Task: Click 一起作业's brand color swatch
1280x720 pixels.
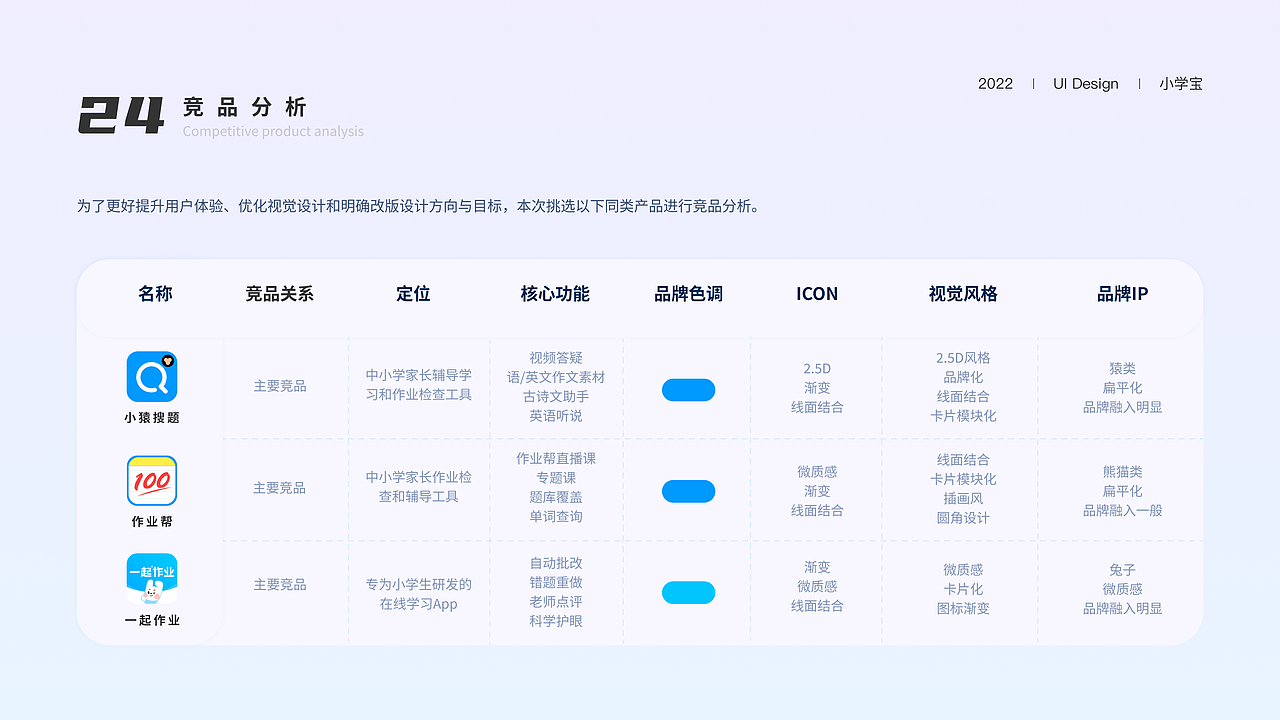Action: 687,592
